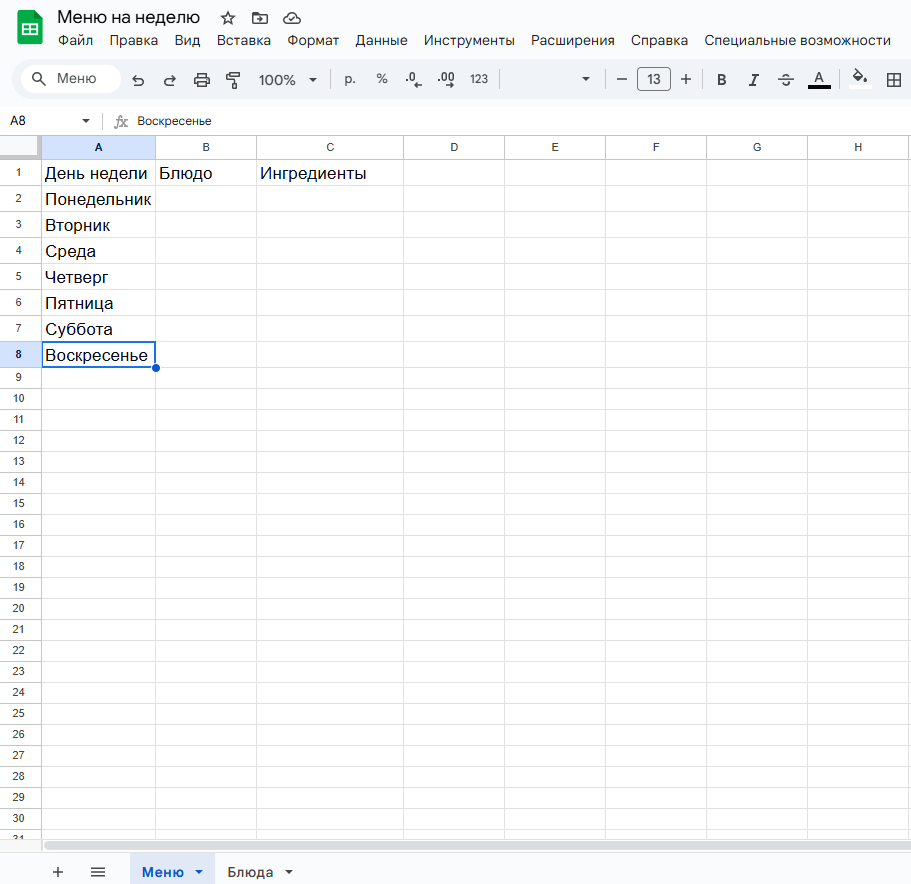Screen dimensions: 911x884
Task: Open the Специальные возможности menu
Action: (x=797, y=40)
